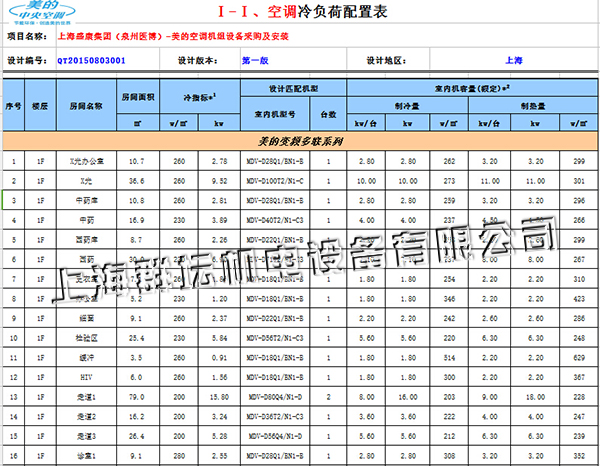The height and width of the screenshot is (466, 600).
Task: Click the red project name starting 上海盛康集团
Action: [173, 36]
